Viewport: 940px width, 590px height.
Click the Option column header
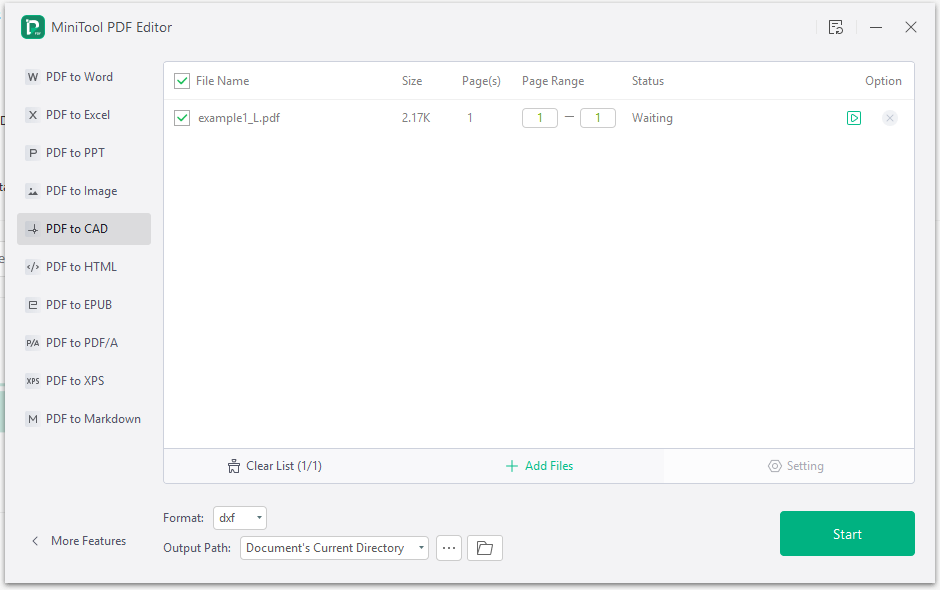[x=883, y=81]
